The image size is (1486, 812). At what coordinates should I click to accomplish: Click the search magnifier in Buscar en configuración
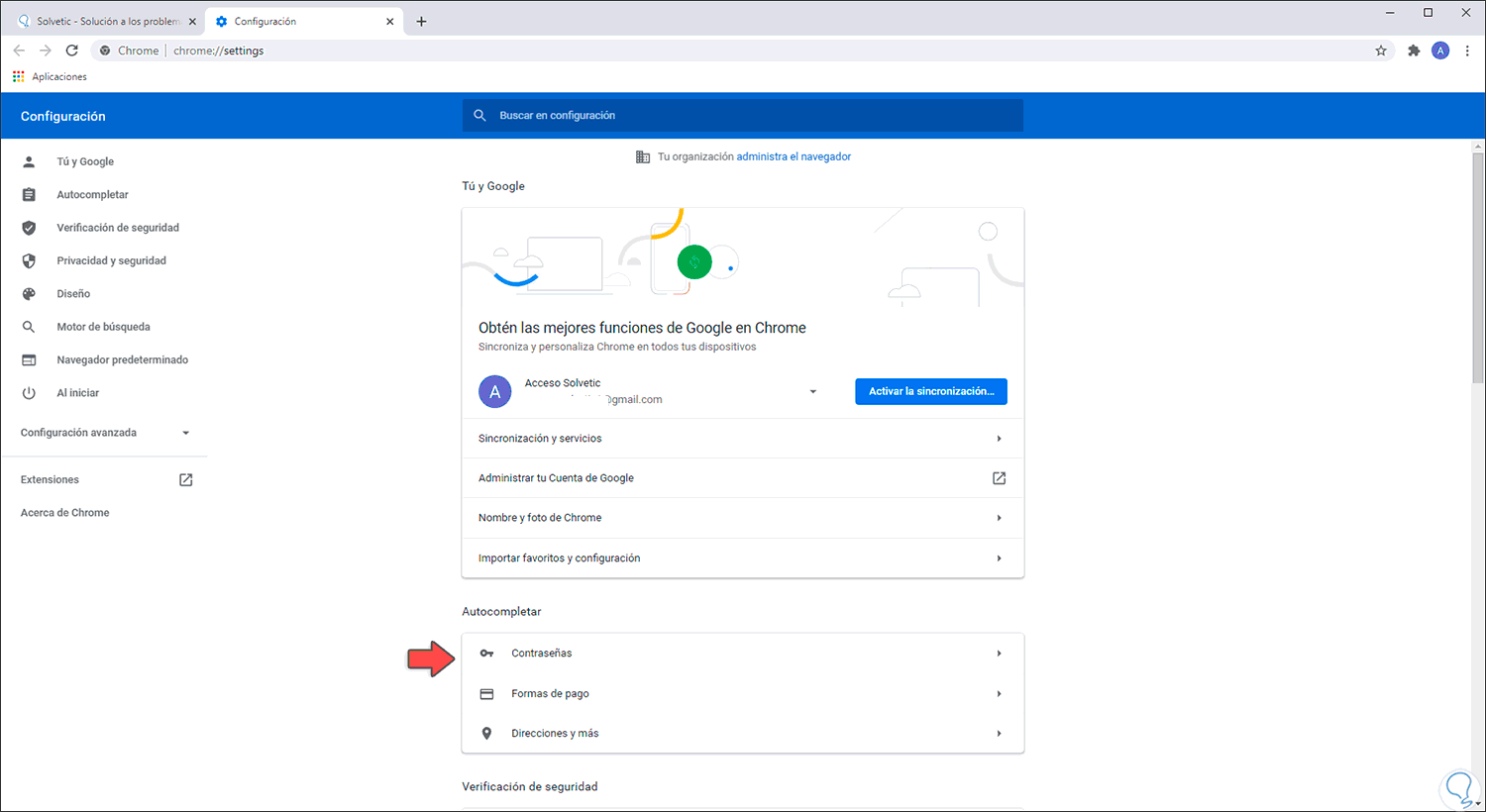(479, 116)
